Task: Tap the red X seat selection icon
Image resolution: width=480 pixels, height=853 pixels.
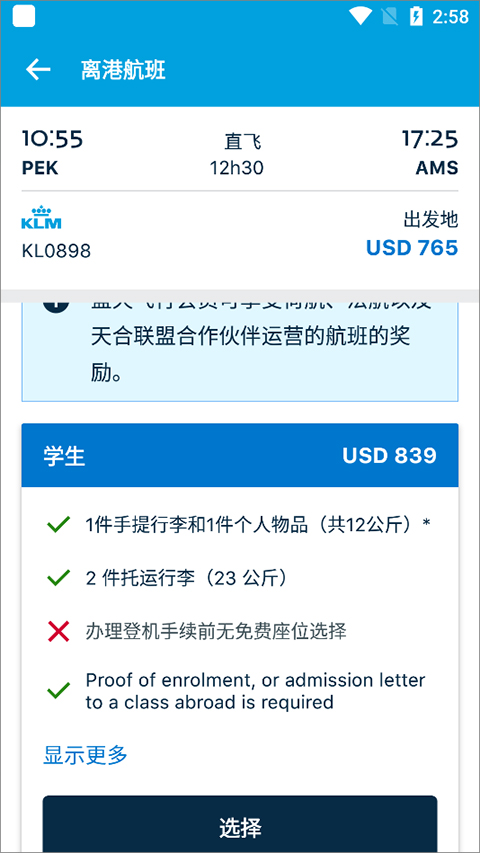Action: [x=58, y=632]
